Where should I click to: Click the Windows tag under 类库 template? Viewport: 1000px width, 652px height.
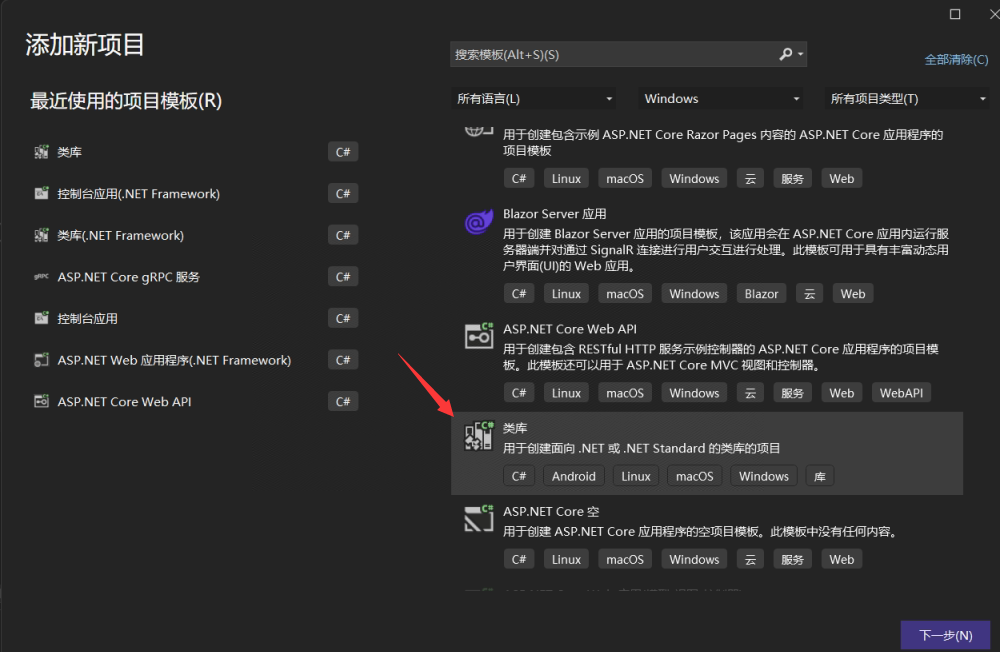(763, 476)
